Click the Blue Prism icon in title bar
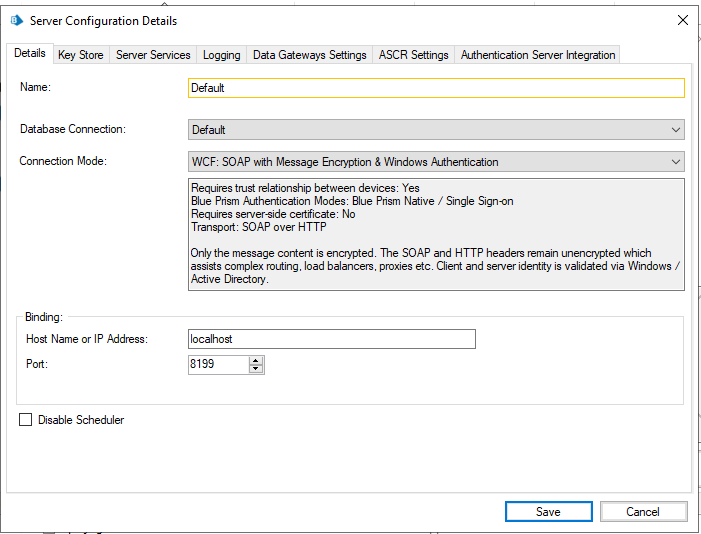 tap(16, 20)
